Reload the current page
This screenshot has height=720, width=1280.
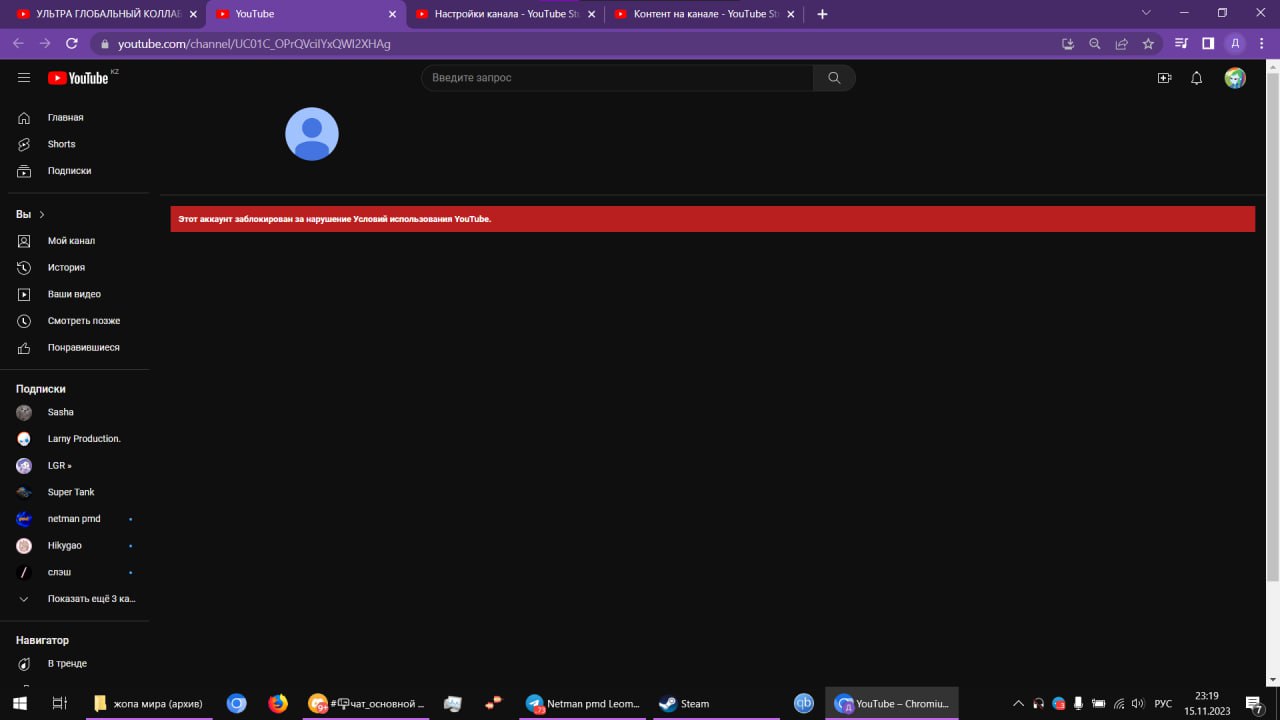(x=72, y=44)
